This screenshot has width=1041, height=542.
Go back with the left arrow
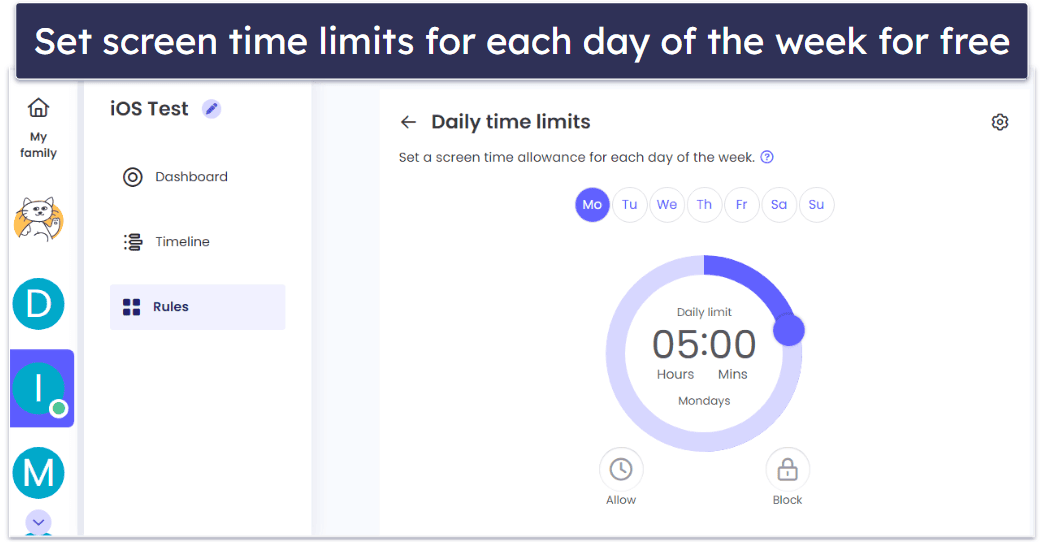pyautogui.click(x=408, y=122)
